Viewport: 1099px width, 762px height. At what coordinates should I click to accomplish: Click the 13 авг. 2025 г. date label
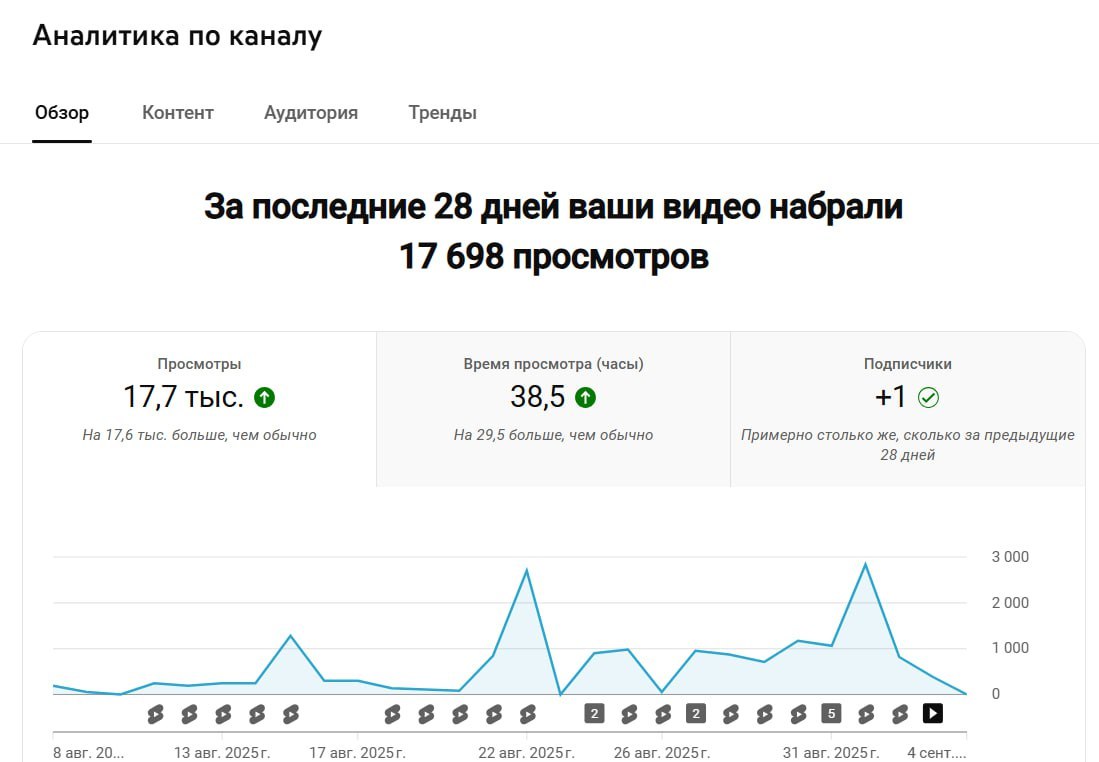tap(222, 752)
